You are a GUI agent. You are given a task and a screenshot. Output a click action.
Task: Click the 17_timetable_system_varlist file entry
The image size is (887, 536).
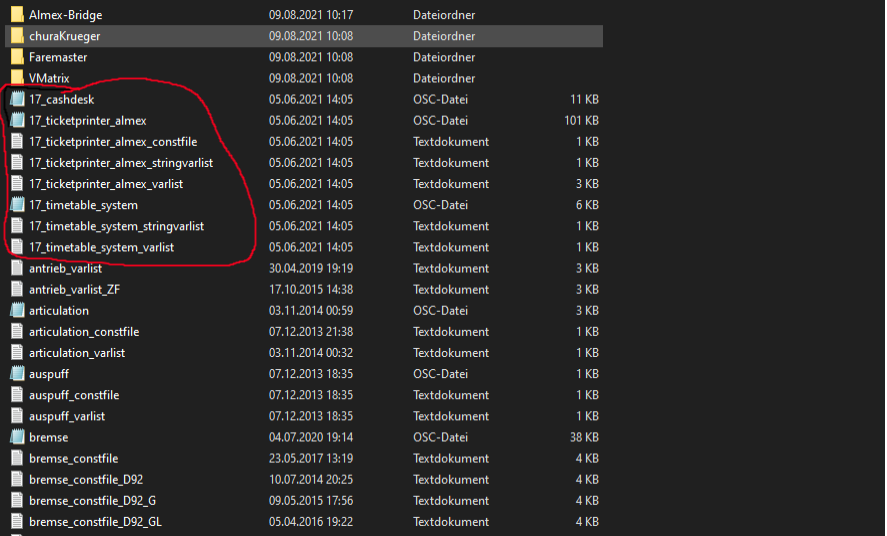point(102,247)
